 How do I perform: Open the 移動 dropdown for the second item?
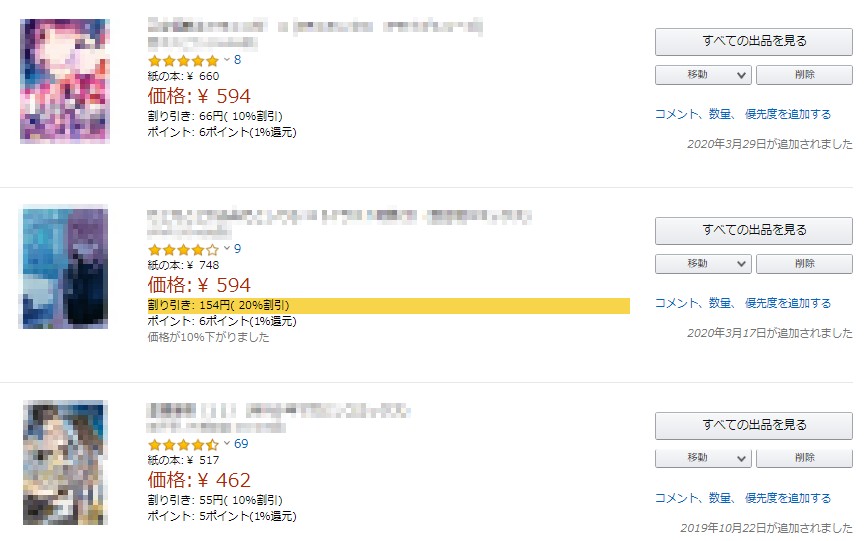click(703, 264)
